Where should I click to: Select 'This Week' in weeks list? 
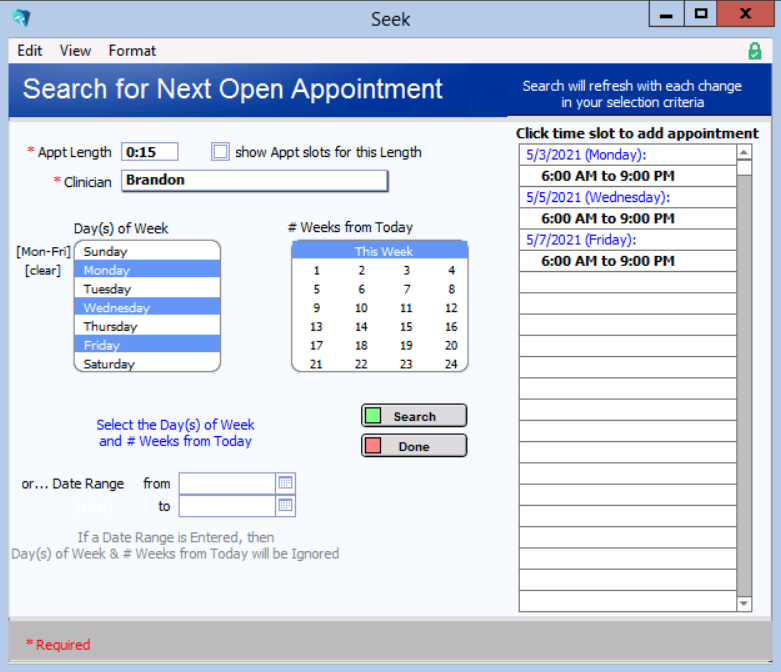pos(380,251)
